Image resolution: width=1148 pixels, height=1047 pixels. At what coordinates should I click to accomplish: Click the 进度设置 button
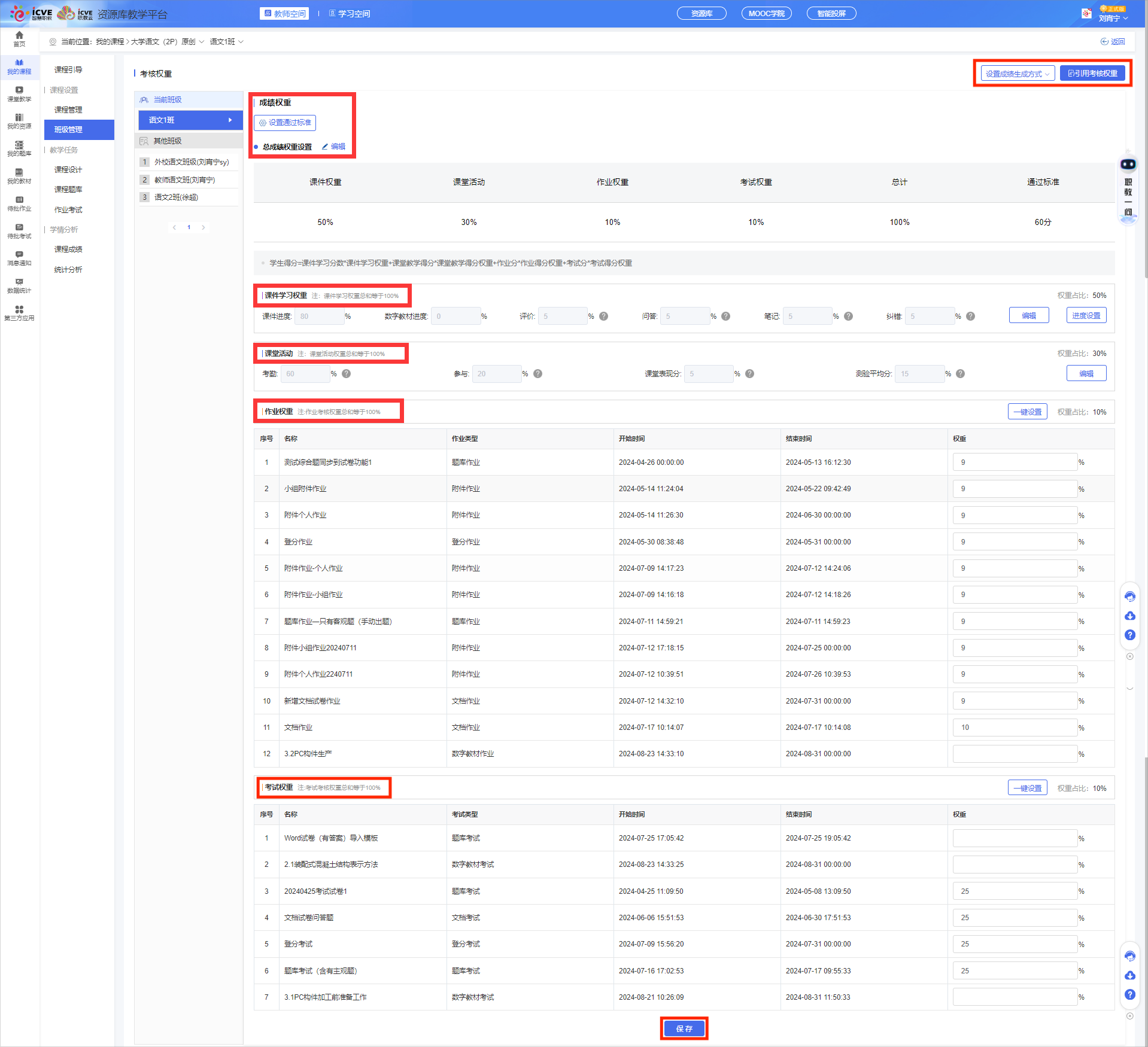[1086, 316]
